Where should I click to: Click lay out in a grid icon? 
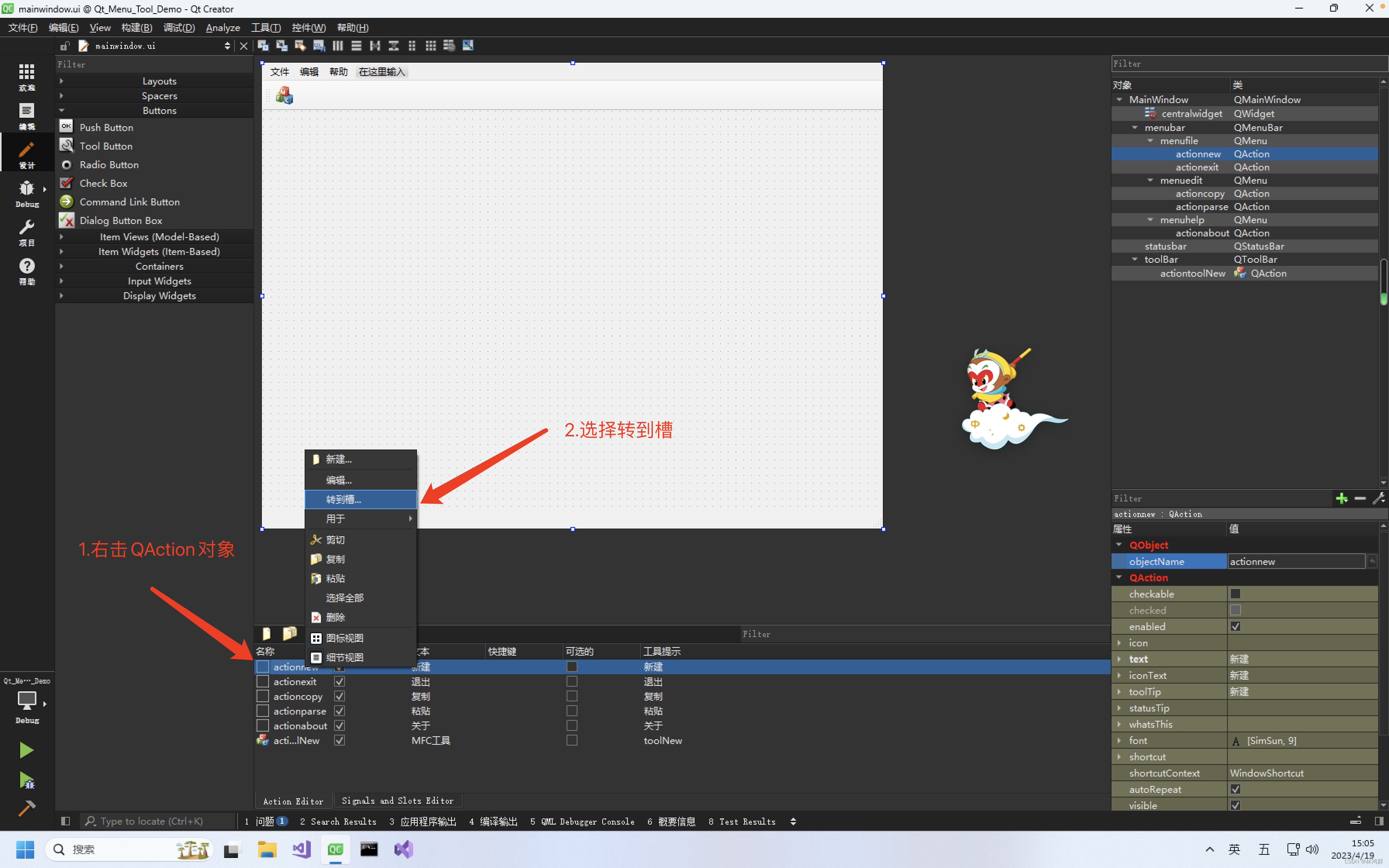pos(431,46)
